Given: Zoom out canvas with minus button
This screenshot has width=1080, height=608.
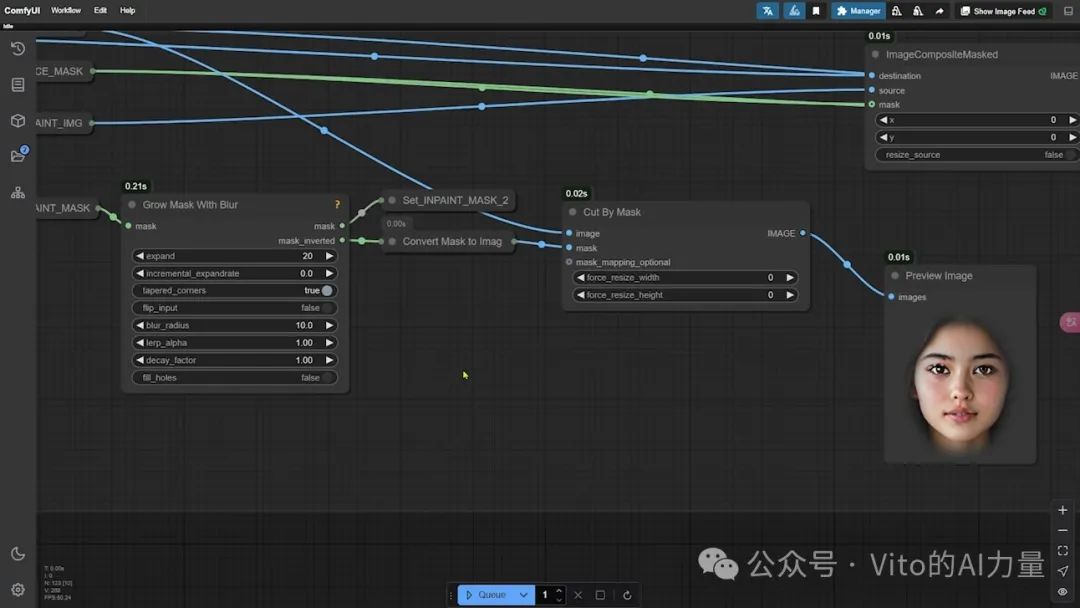Looking at the screenshot, I should click(1062, 530).
